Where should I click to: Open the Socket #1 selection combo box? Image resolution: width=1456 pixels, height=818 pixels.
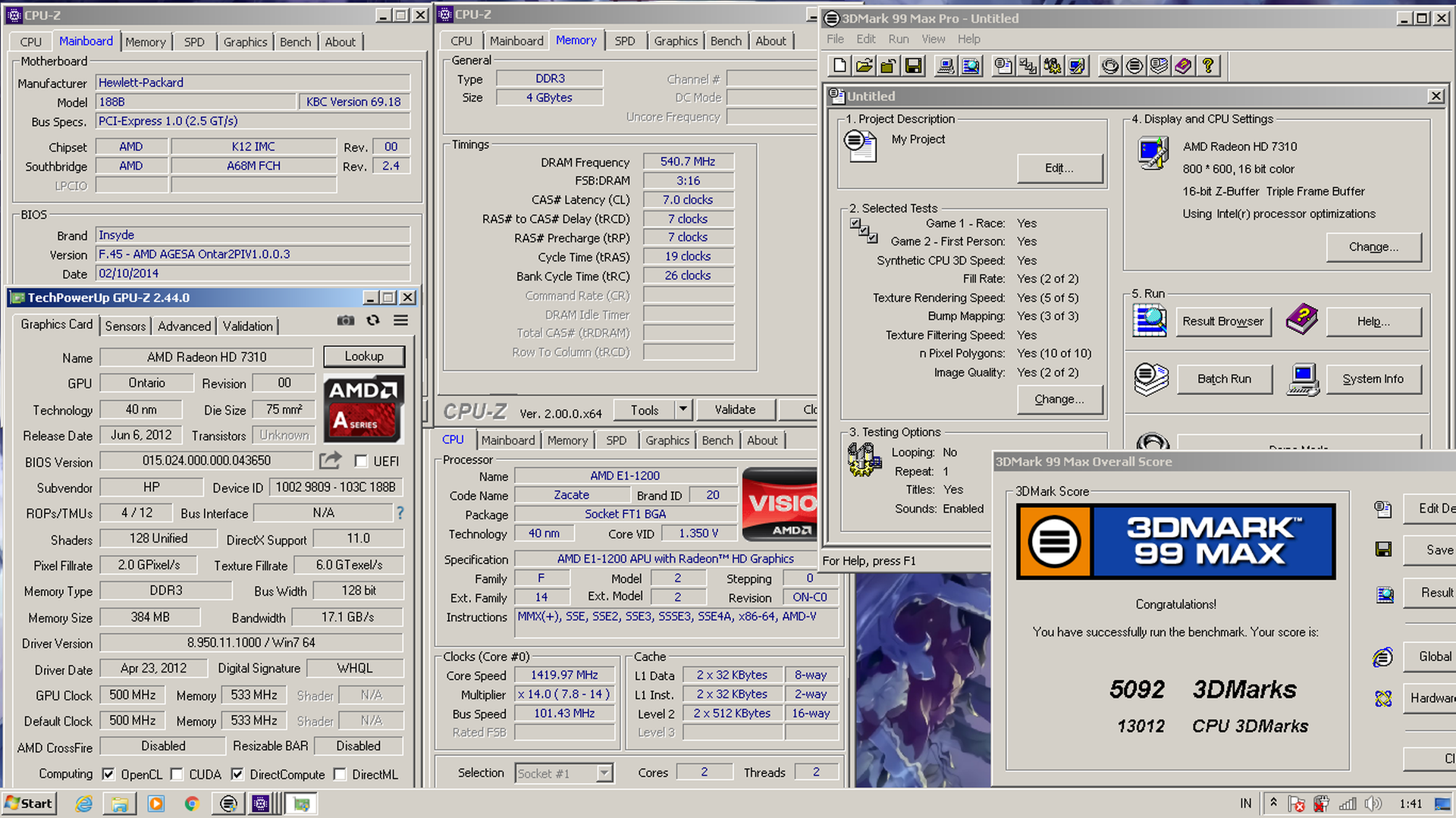pos(563,773)
